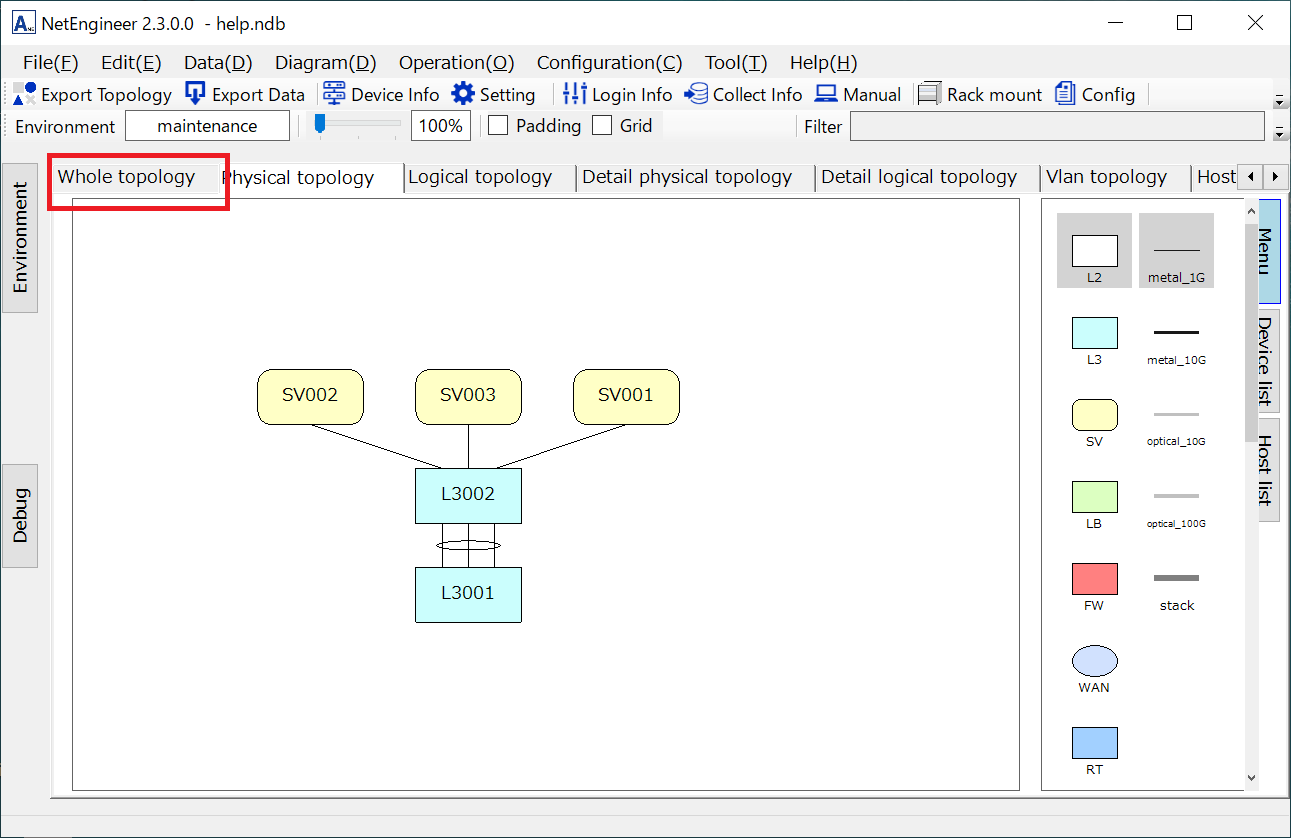Select the FW red device shape
The image size is (1291, 838).
pyautogui.click(x=1094, y=579)
